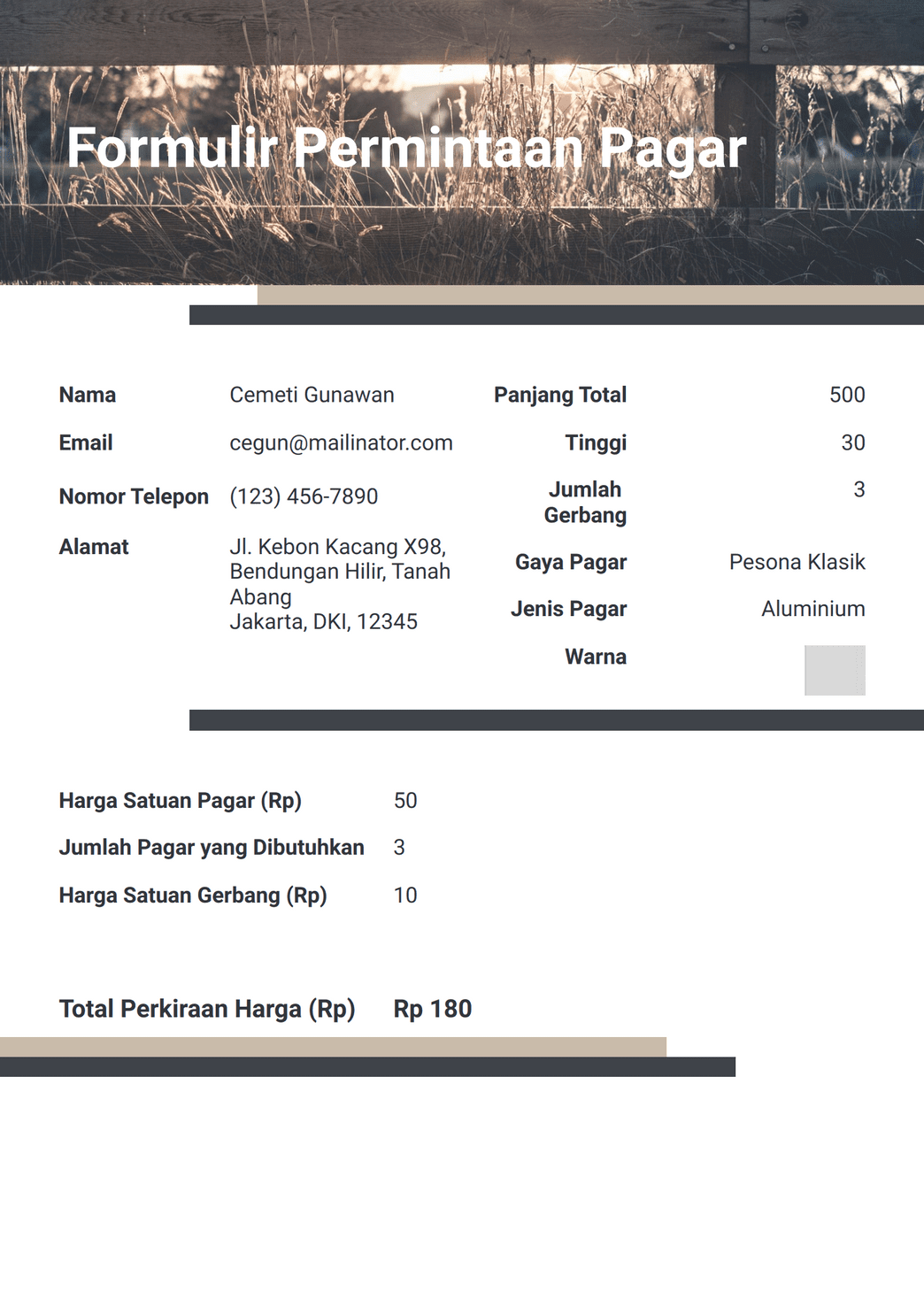This screenshot has height=1307, width=924.
Task: Click the Total Perkiraan Harga value Rp 180
Action: (433, 1008)
